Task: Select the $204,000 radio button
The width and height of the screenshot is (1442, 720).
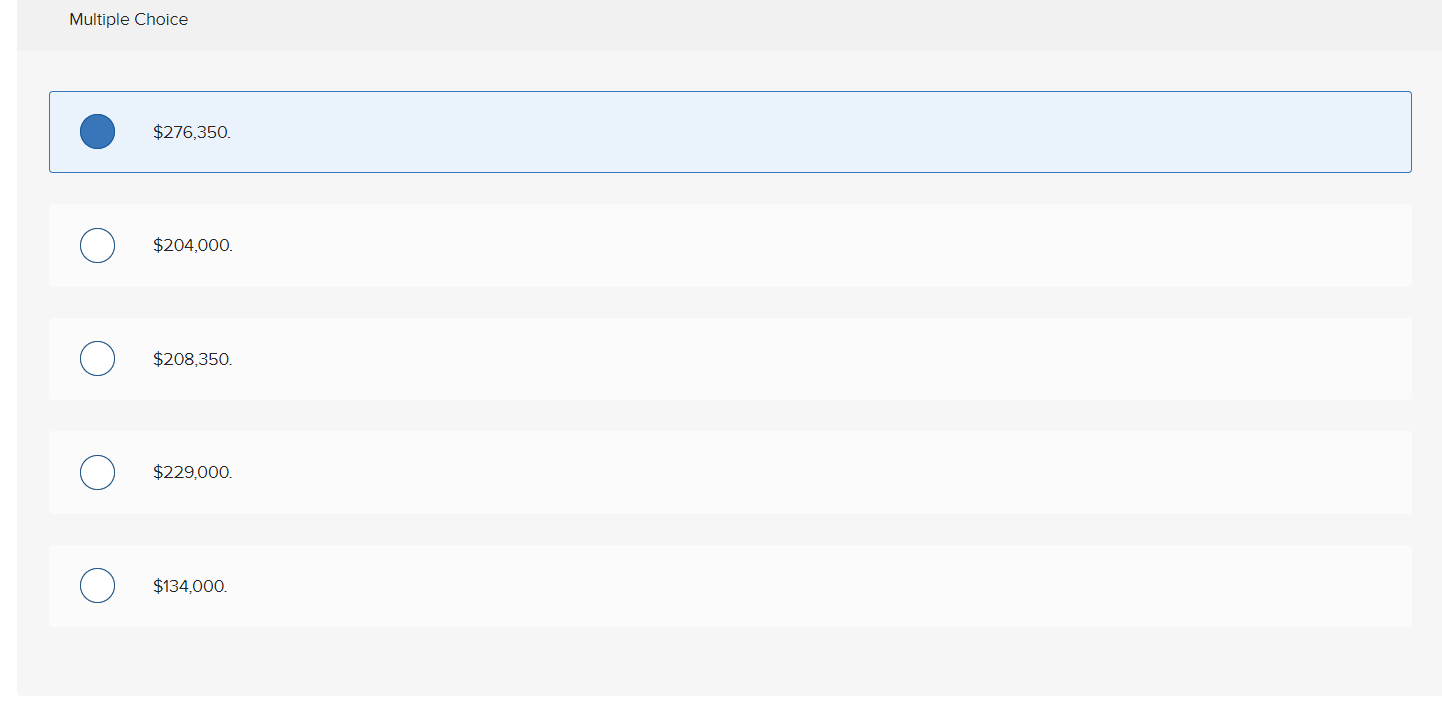Action: pyautogui.click(x=97, y=245)
